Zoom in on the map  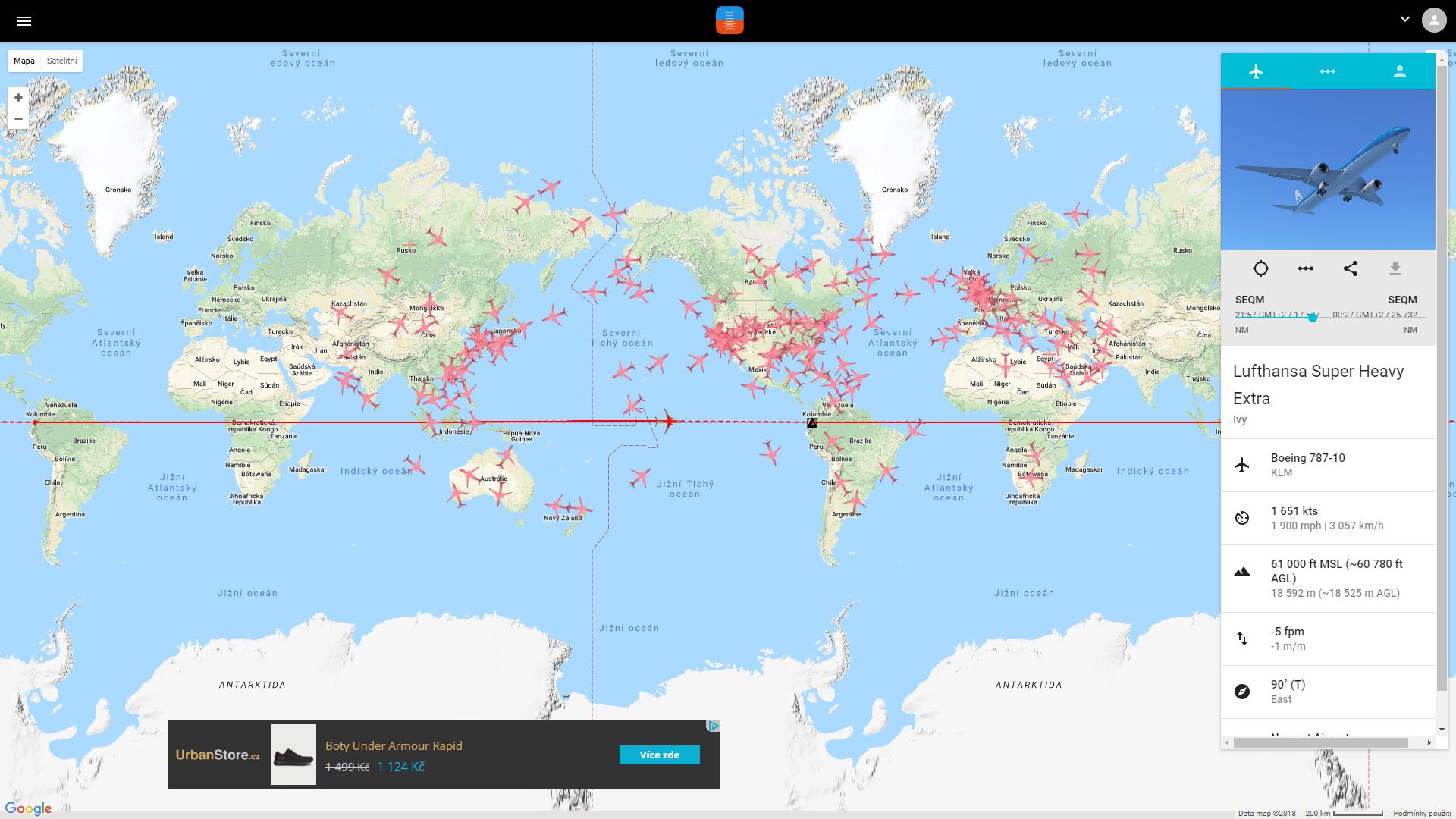click(18, 98)
